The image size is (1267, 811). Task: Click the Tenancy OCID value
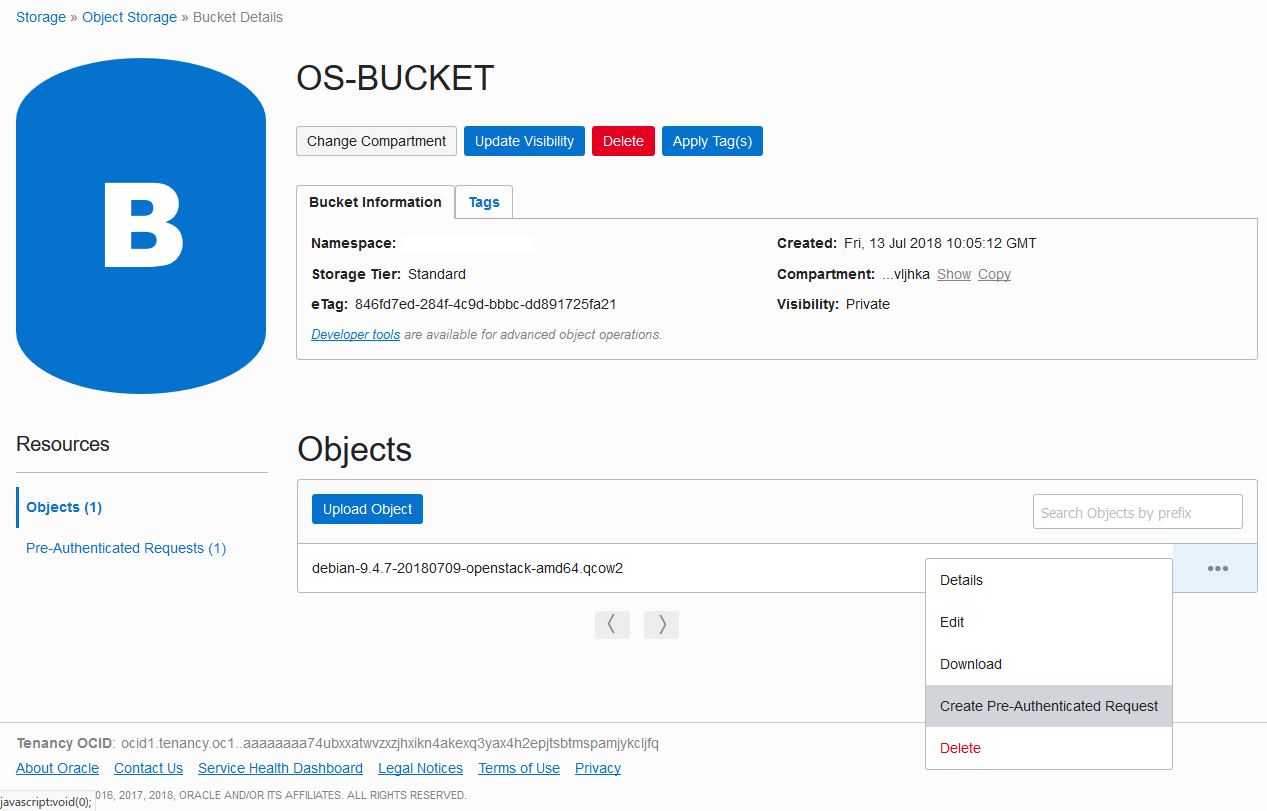[x=390, y=743]
